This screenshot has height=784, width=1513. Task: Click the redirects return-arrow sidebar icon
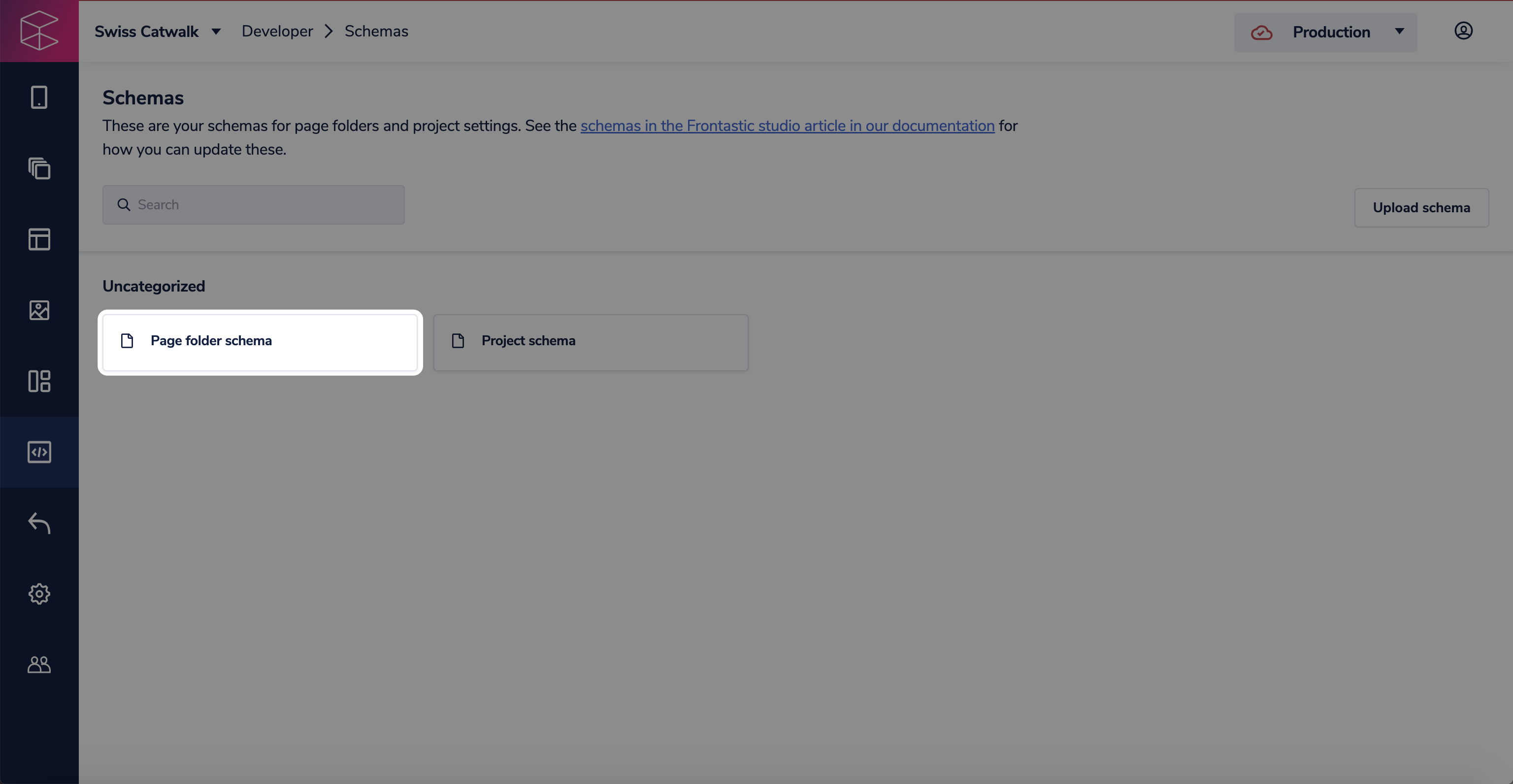pos(39,523)
